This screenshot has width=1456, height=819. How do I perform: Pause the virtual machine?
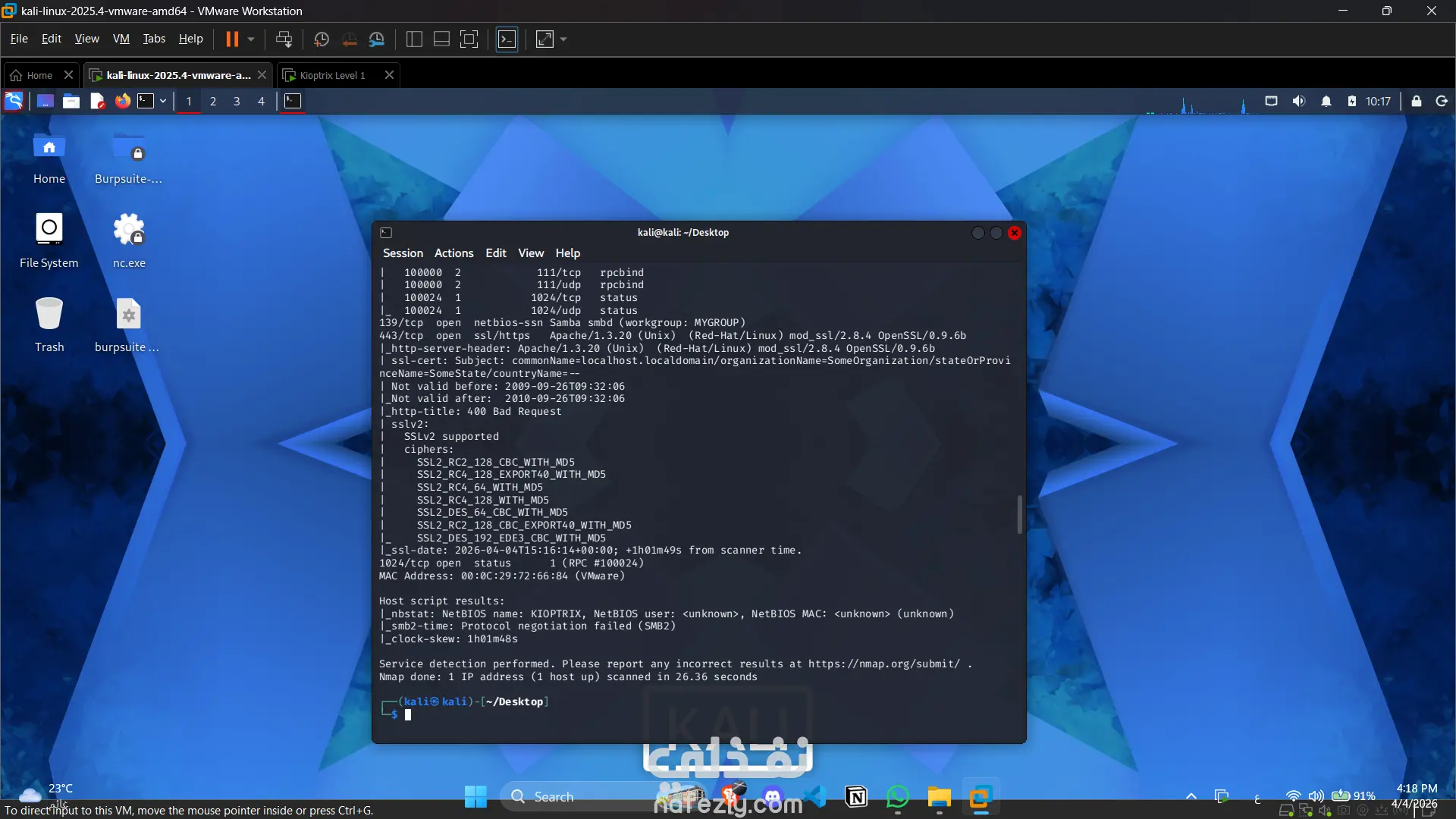(232, 39)
